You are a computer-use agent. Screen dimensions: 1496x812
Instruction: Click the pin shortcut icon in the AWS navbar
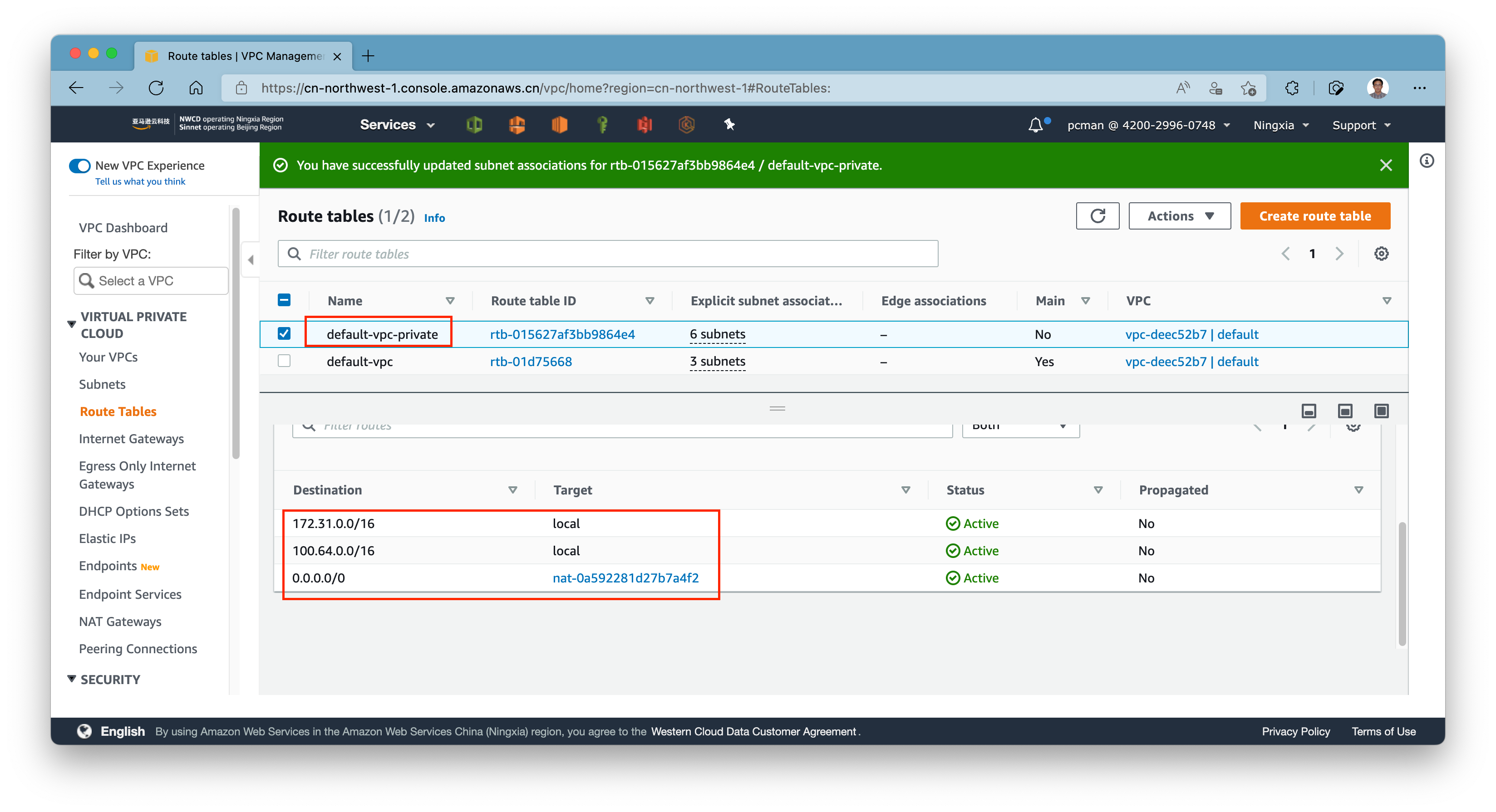[x=729, y=124]
